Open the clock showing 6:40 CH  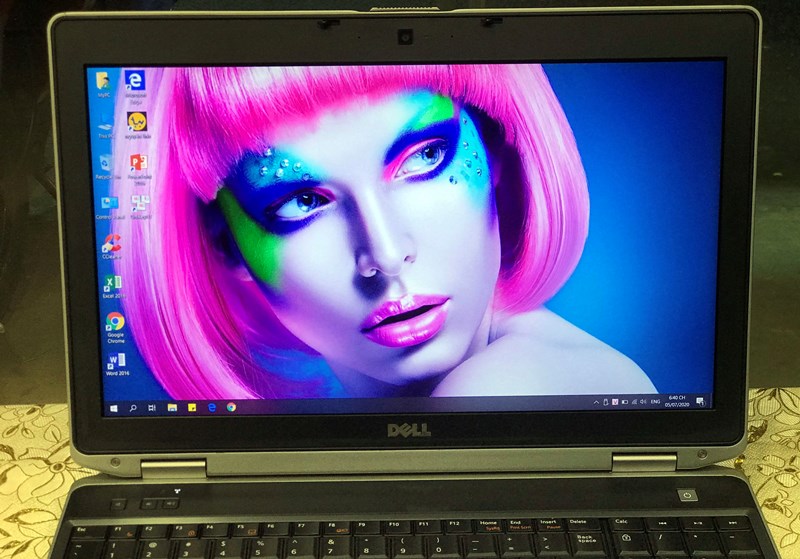point(677,401)
